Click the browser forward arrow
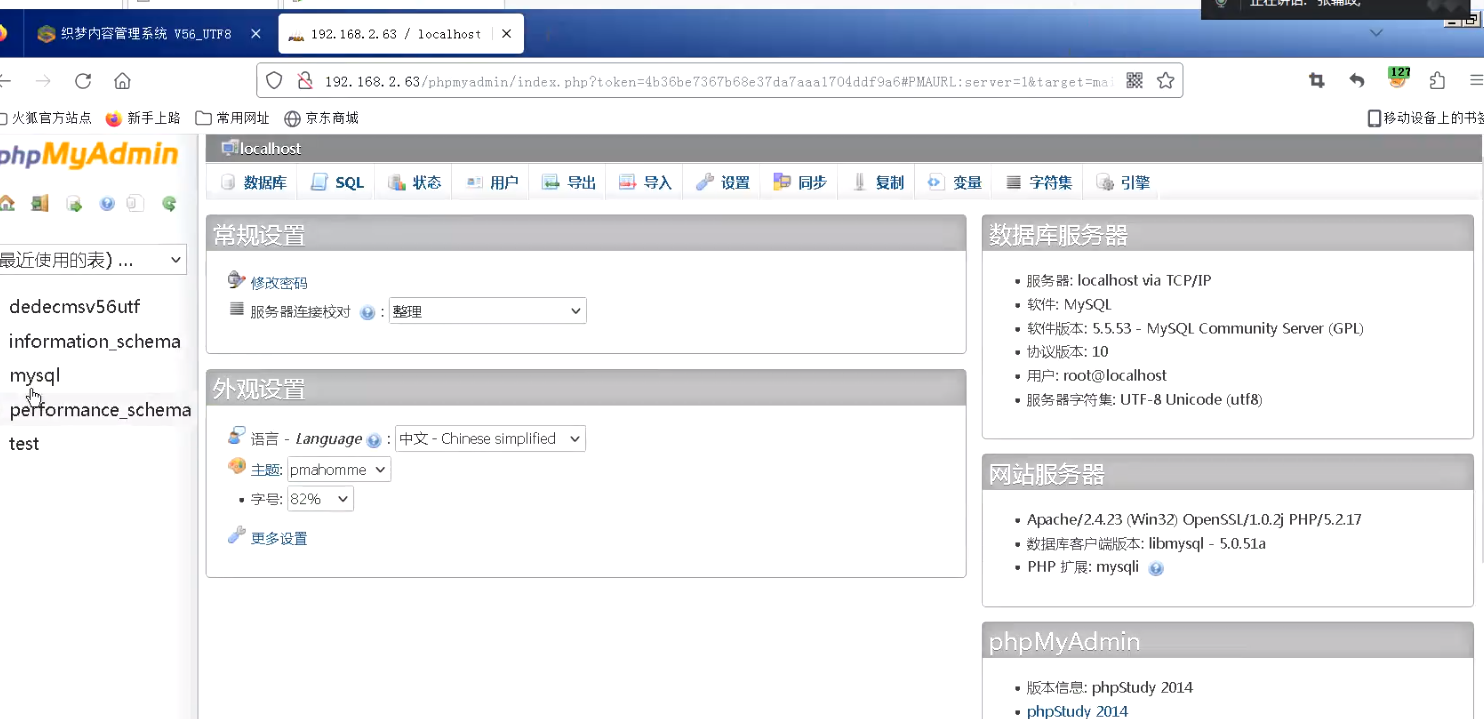This screenshot has width=1484, height=719. tap(43, 81)
